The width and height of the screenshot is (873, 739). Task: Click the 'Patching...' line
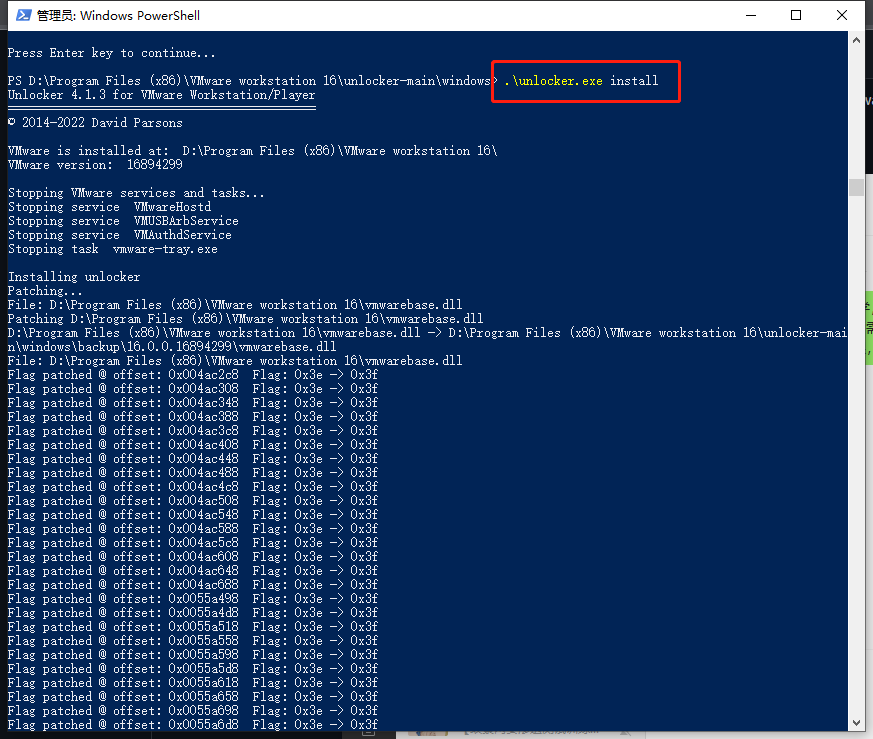coord(45,291)
